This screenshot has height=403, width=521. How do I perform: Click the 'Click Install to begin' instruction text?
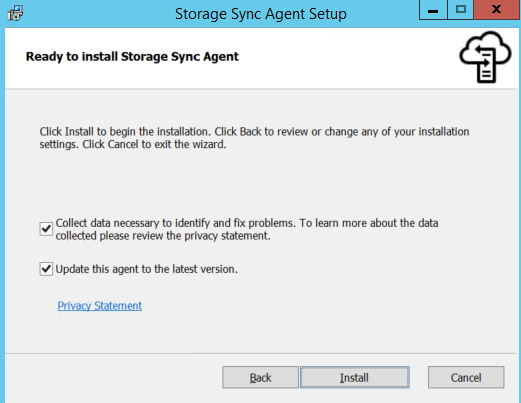pyautogui.click(x=254, y=138)
